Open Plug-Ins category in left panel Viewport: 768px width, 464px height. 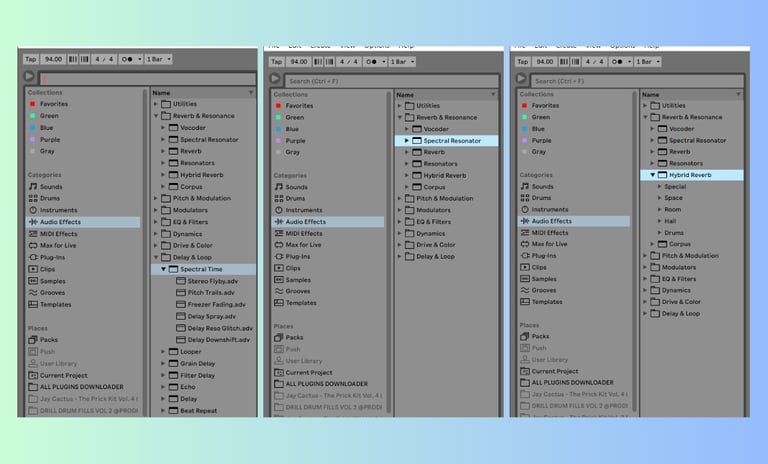click(47, 257)
